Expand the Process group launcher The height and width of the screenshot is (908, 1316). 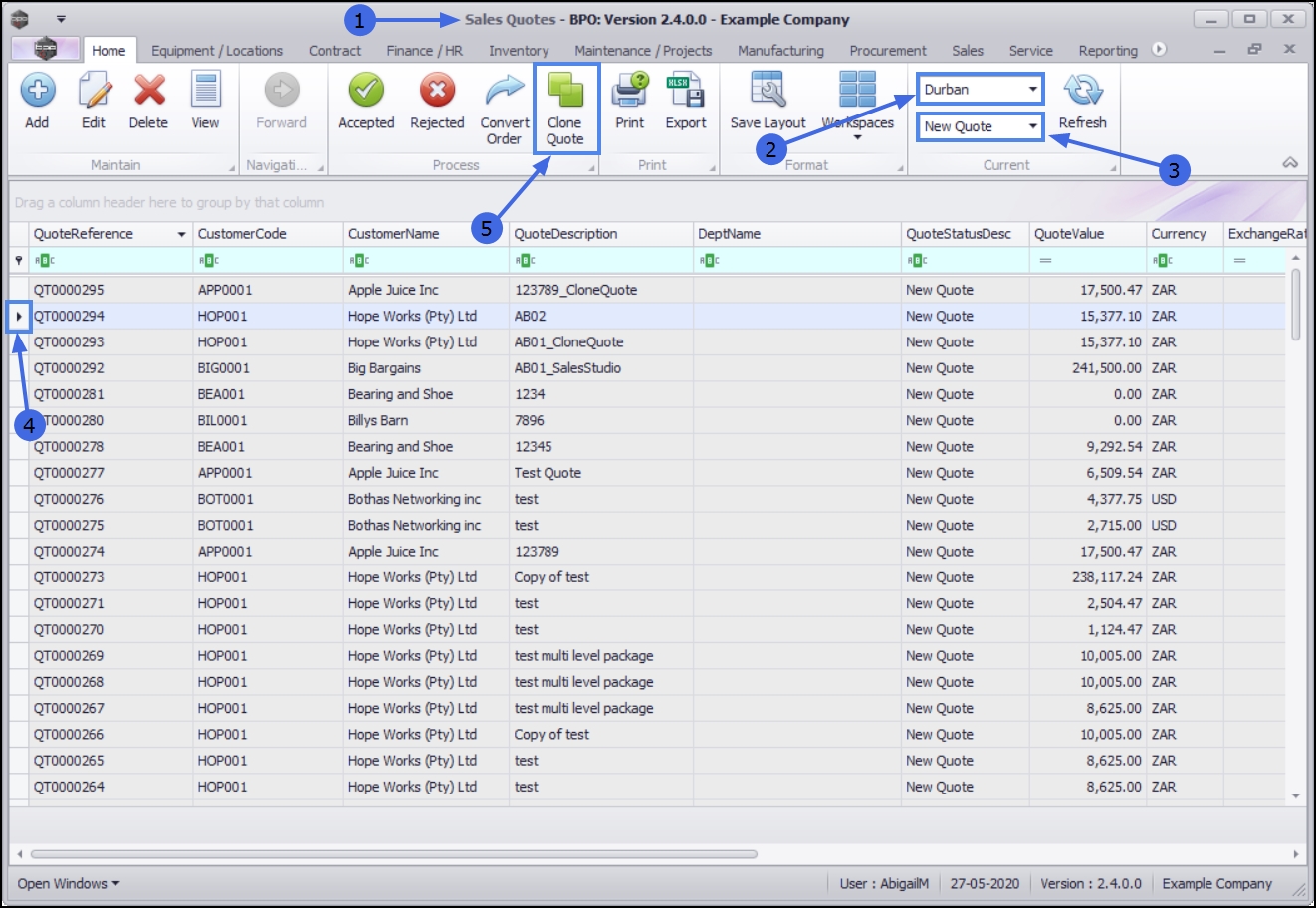592,168
